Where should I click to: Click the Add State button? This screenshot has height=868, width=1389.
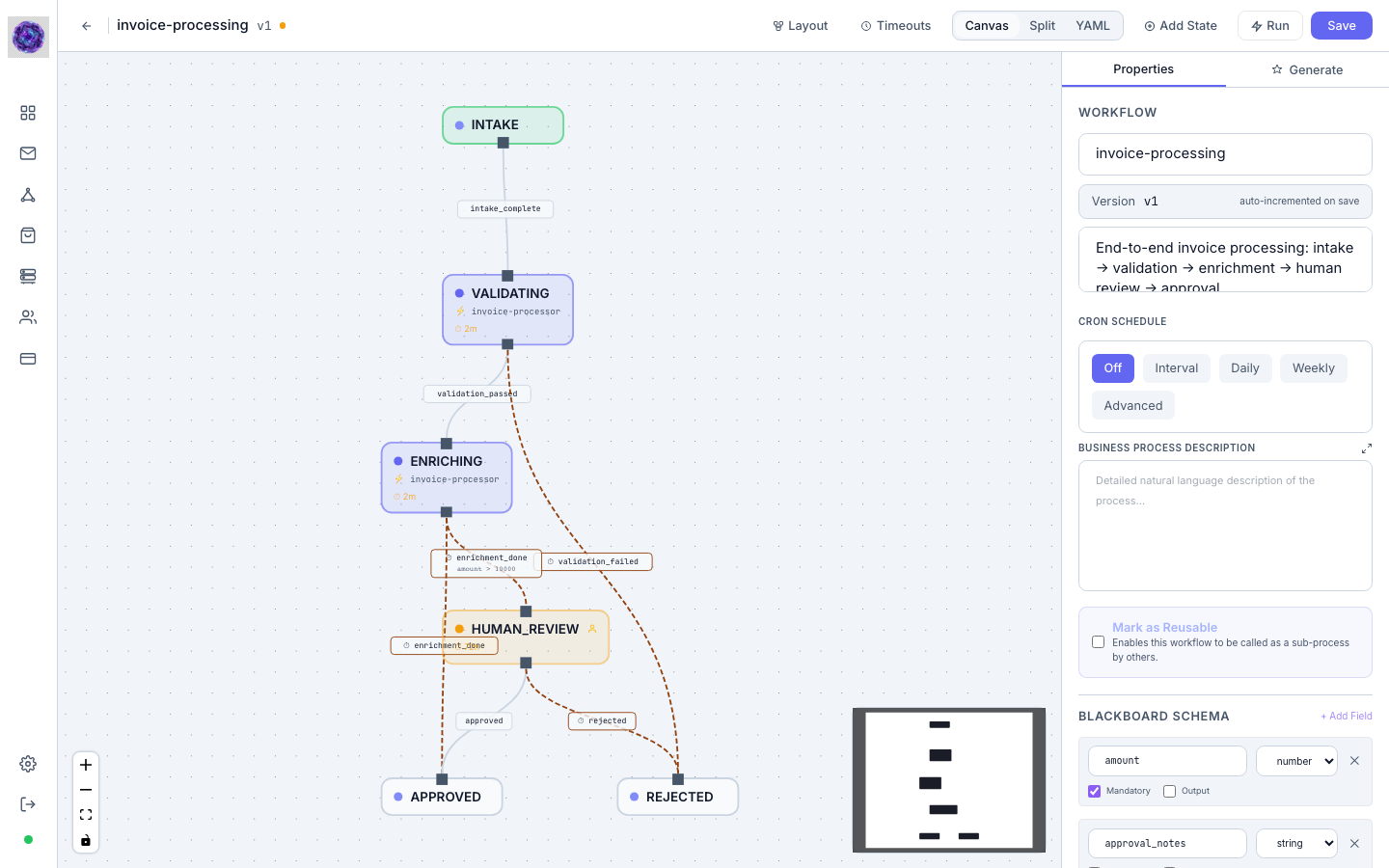click(x=1181, y=26)
